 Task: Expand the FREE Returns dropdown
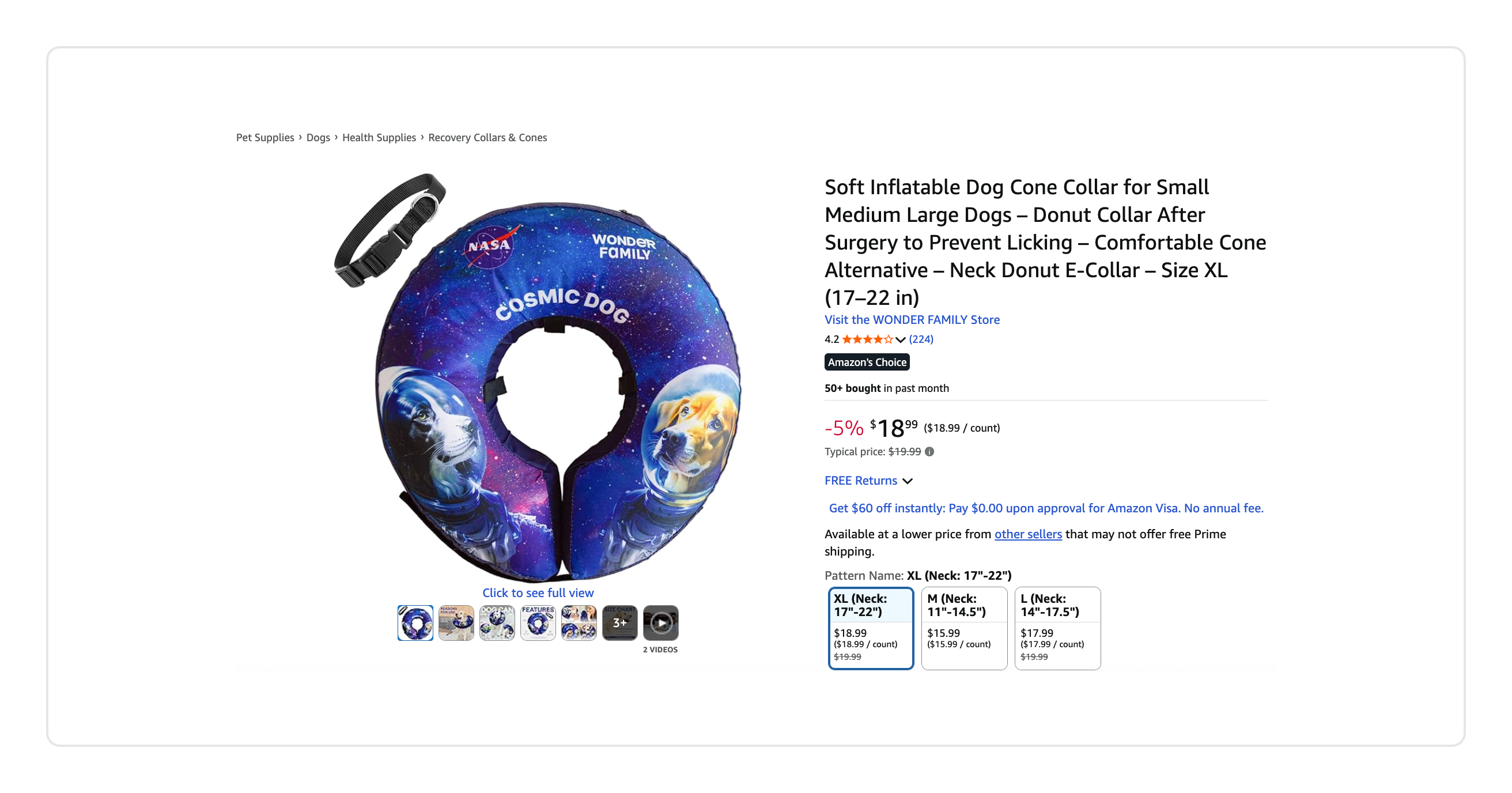click(x=869, y=481)
